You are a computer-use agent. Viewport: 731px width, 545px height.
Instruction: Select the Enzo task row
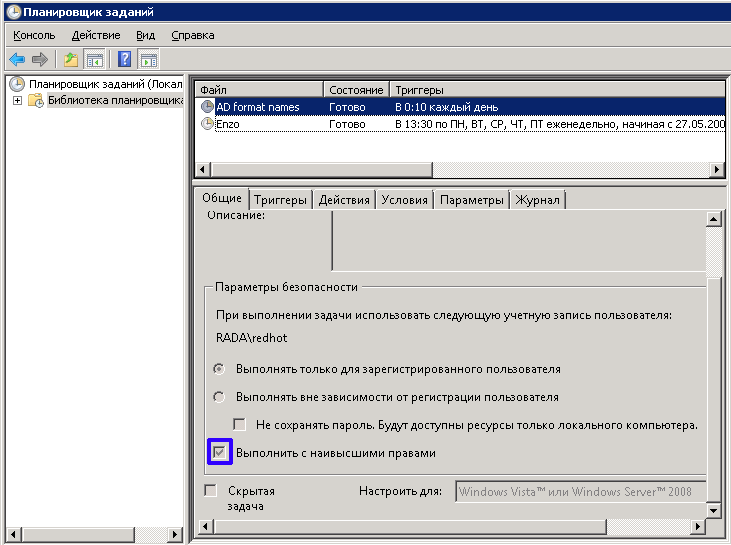point(461,124)
